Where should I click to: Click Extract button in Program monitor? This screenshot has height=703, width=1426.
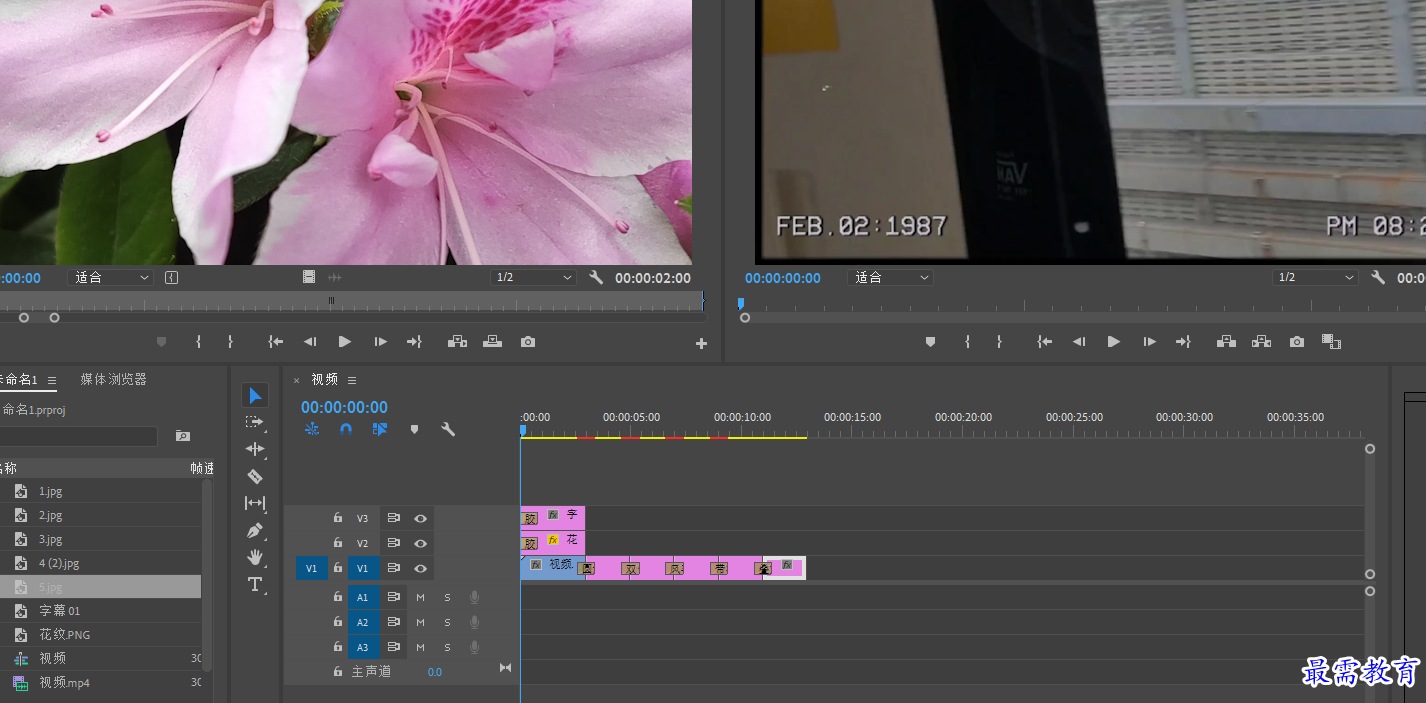(x=1261, y=342)
